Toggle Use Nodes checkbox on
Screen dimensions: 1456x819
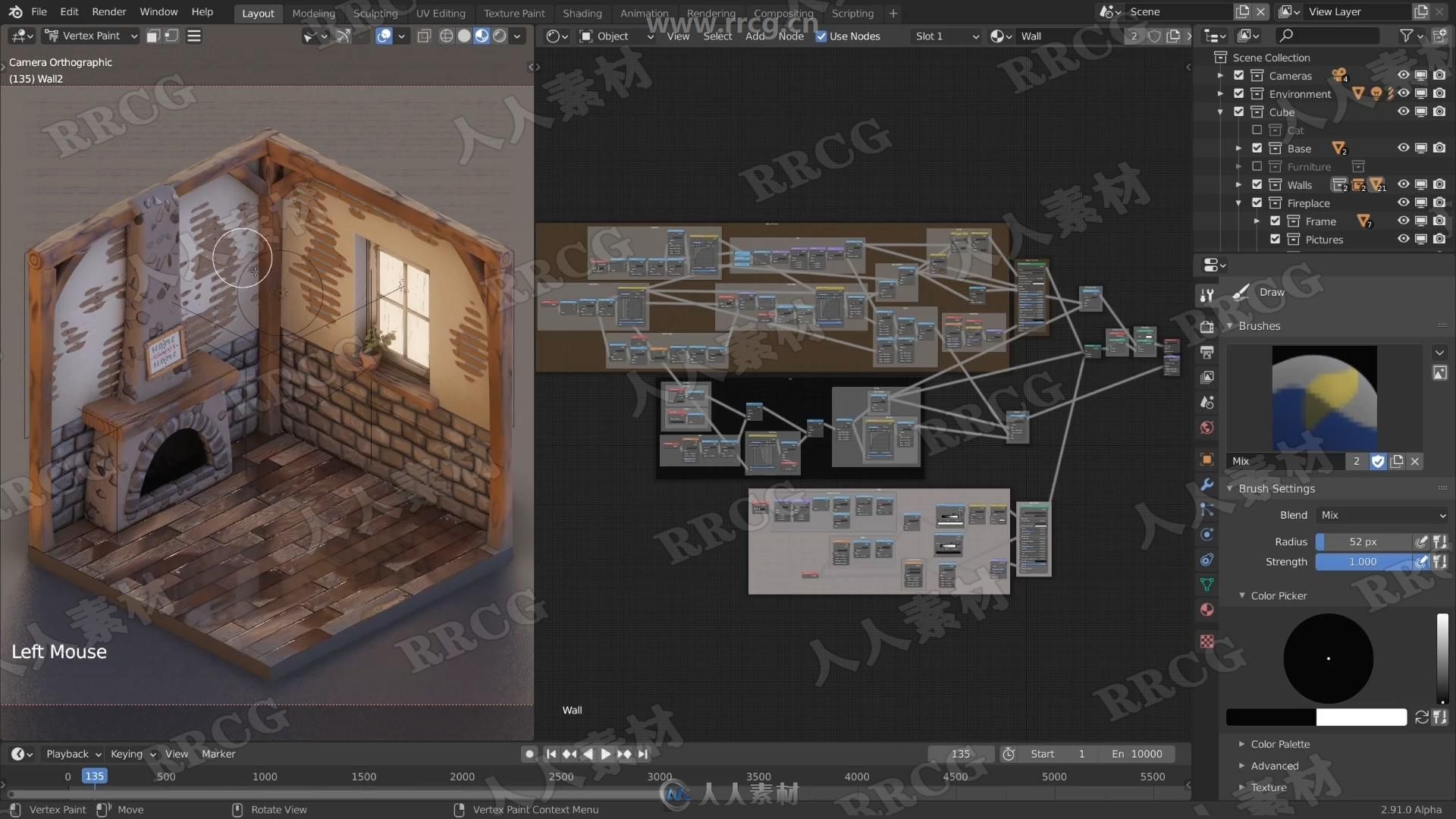click(821, 36)
